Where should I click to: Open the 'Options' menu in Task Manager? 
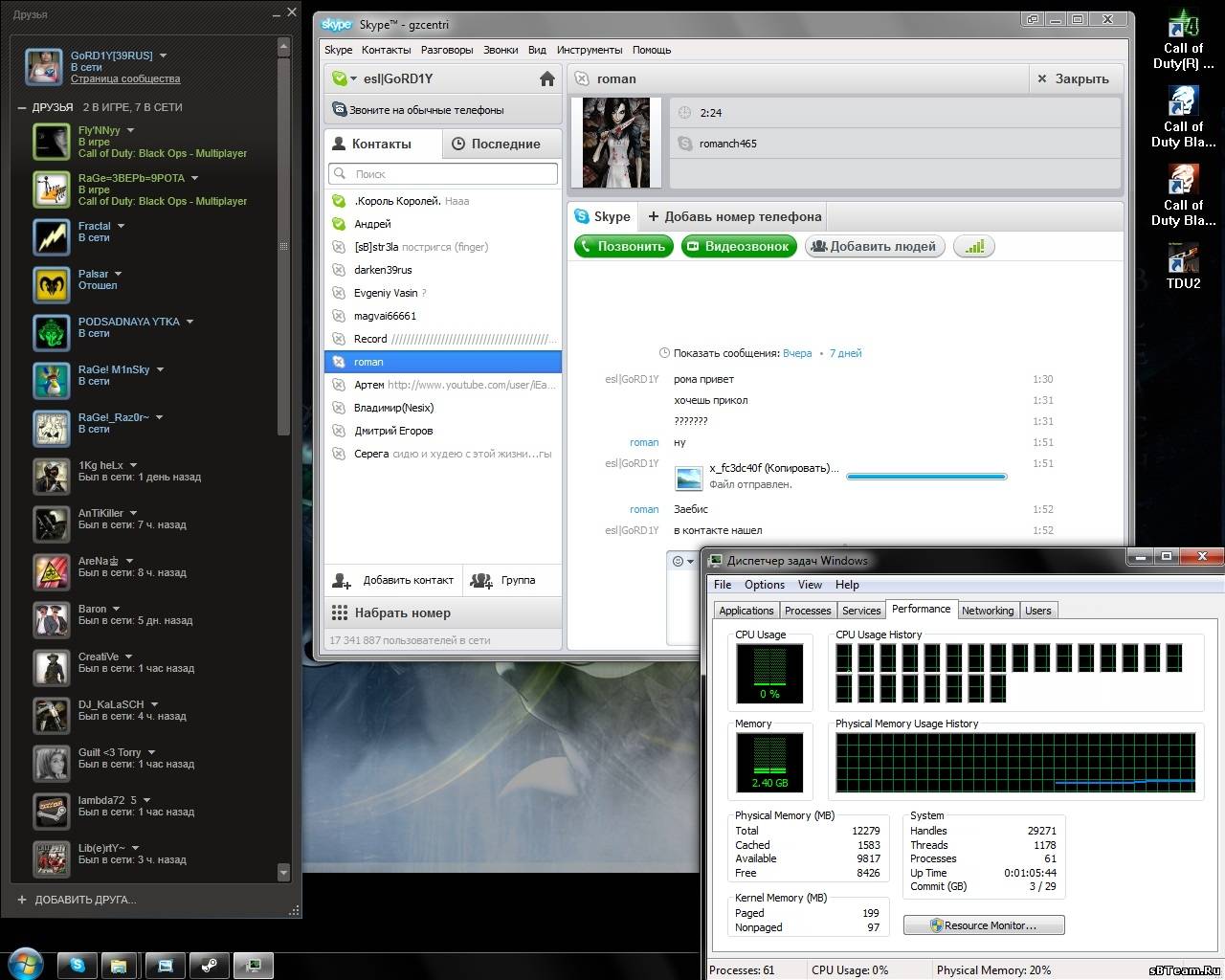pos(765,585)
